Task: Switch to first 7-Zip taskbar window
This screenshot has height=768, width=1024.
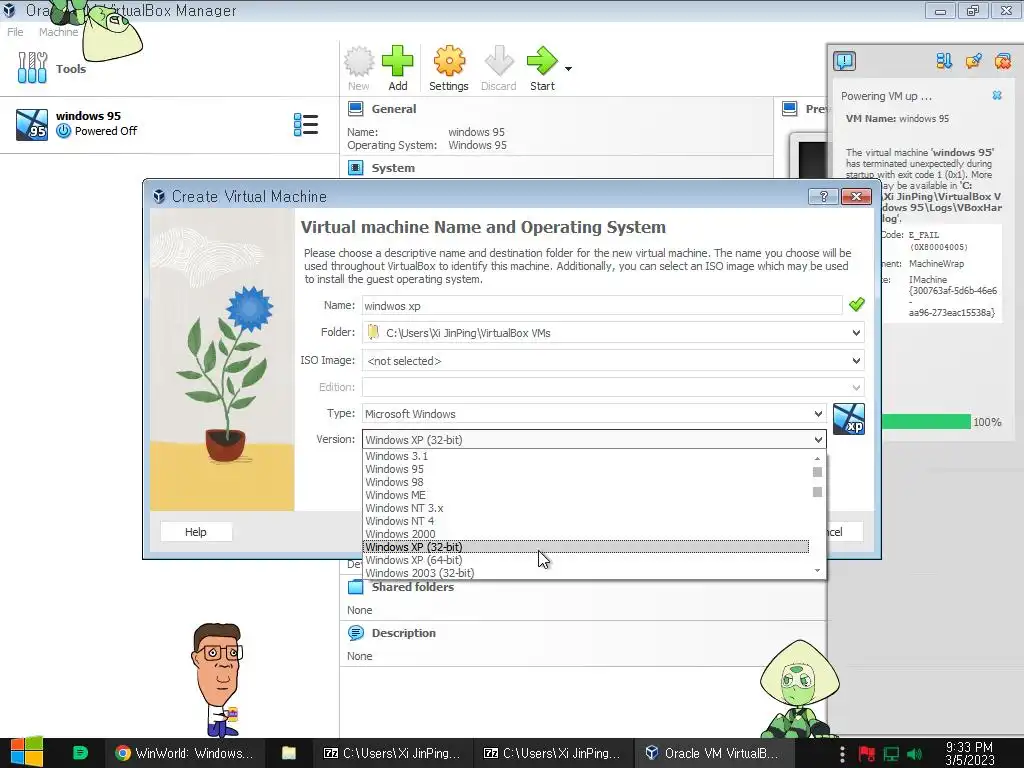Action: pos(392,753)
